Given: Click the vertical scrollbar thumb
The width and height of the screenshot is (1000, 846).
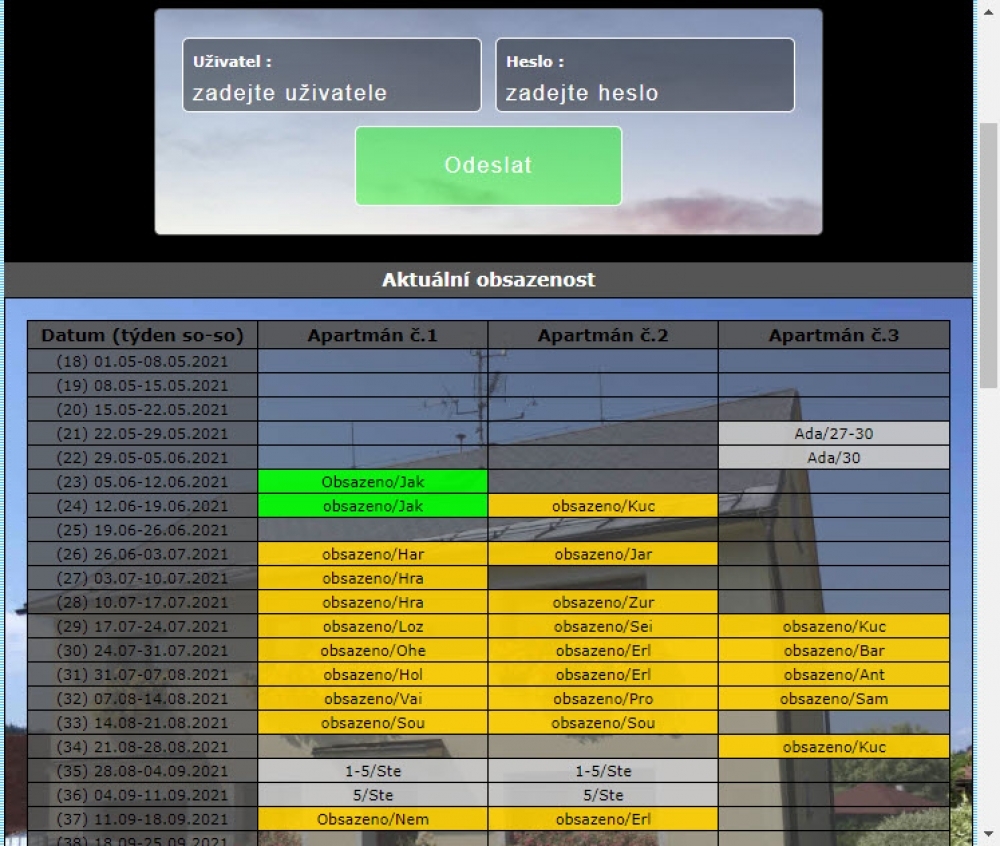Looking at the screenshot, I should (x=988, y=255).
